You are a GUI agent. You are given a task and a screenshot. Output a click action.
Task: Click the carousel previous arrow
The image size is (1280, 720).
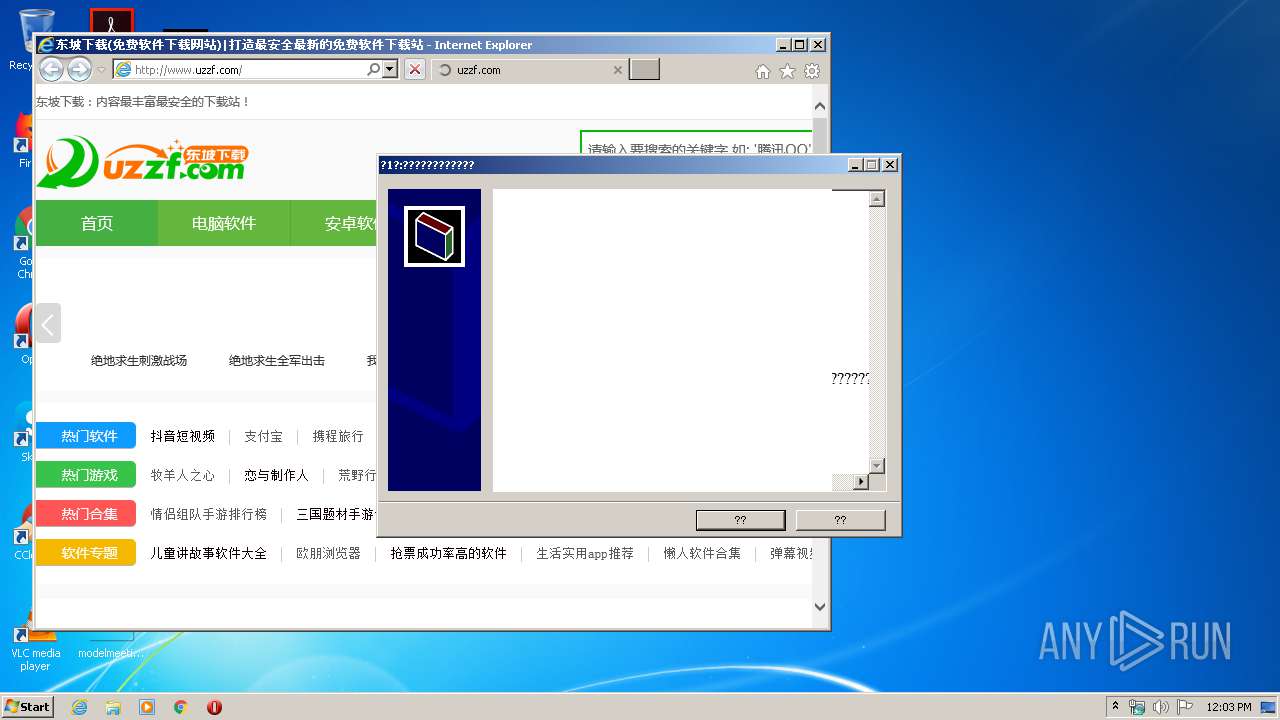48,323
